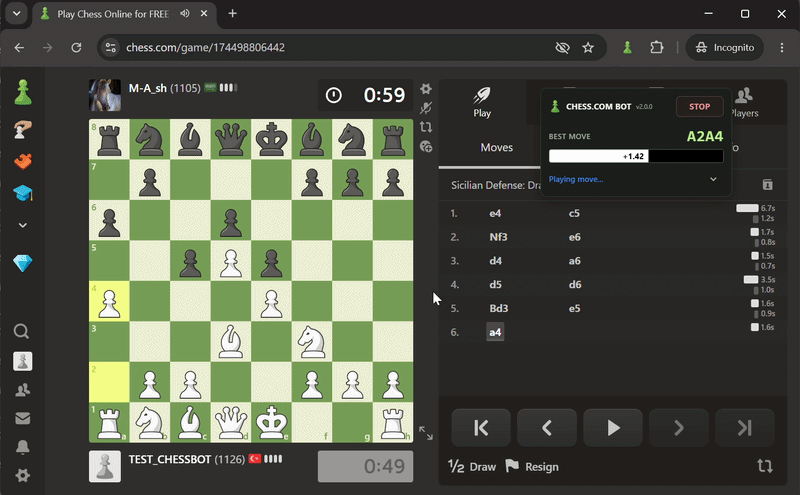Select black's move a6 in row 3
Viewport: 800px width, 495px height.
574,261
